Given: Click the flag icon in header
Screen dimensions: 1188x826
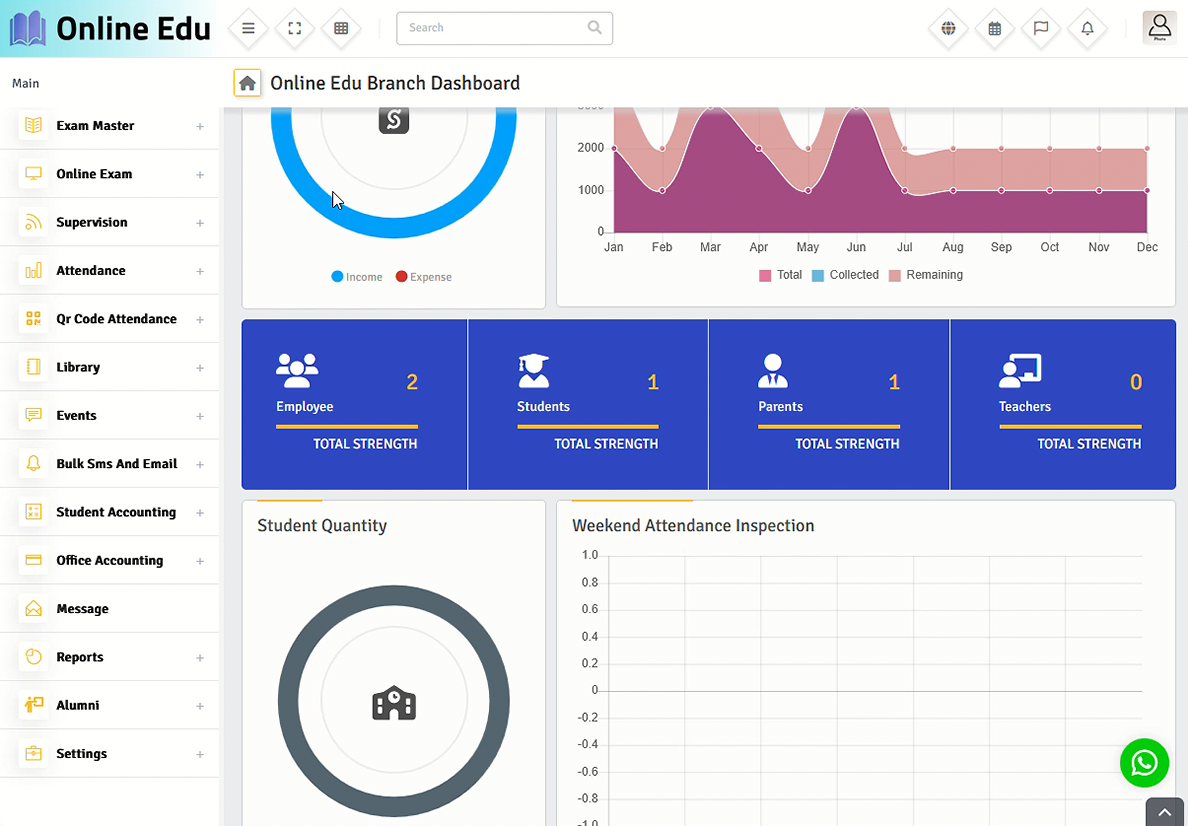Looking at the screenshot, I should point(1041,28).
